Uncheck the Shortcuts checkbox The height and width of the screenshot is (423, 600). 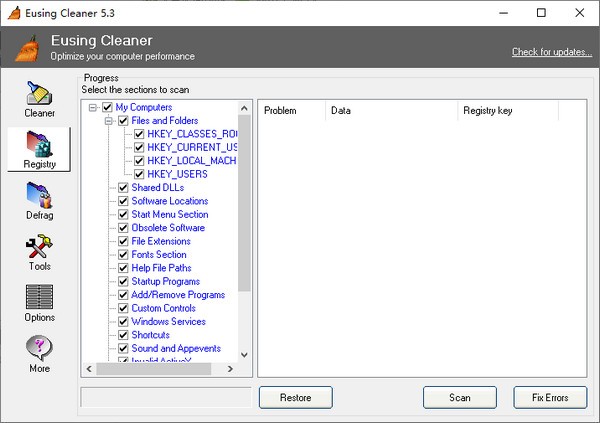point(123,335)
